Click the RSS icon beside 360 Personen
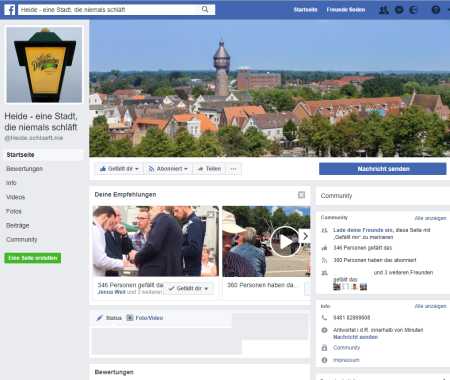 coord(324,260)
